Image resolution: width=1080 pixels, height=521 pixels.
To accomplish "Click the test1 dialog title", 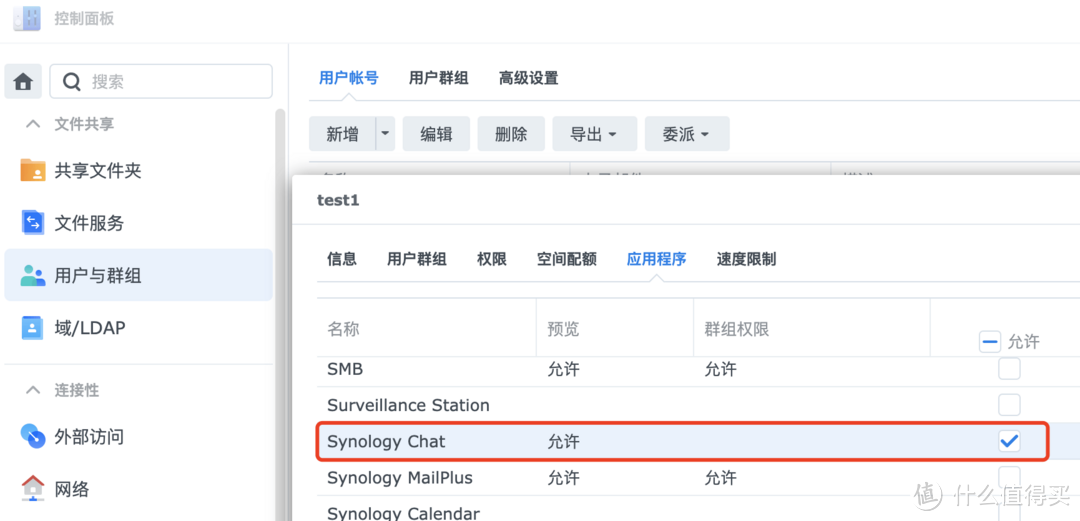I will [338, 201].
